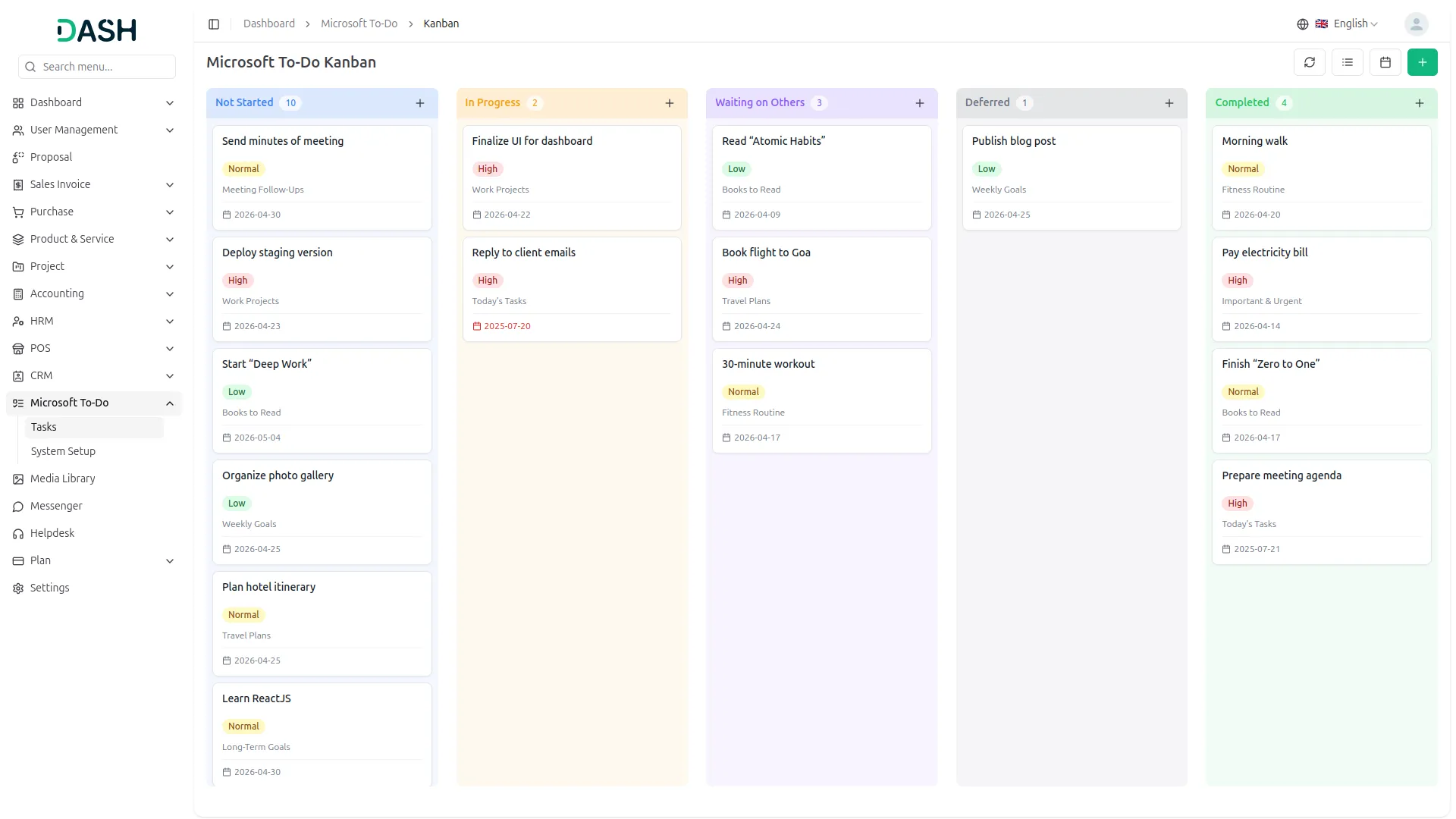Image resolution: width=1456 pixels, height=819 pixels.
Task: Select Media Library in the sidebar
Action: pyautogui.click(x=94, y=479)
